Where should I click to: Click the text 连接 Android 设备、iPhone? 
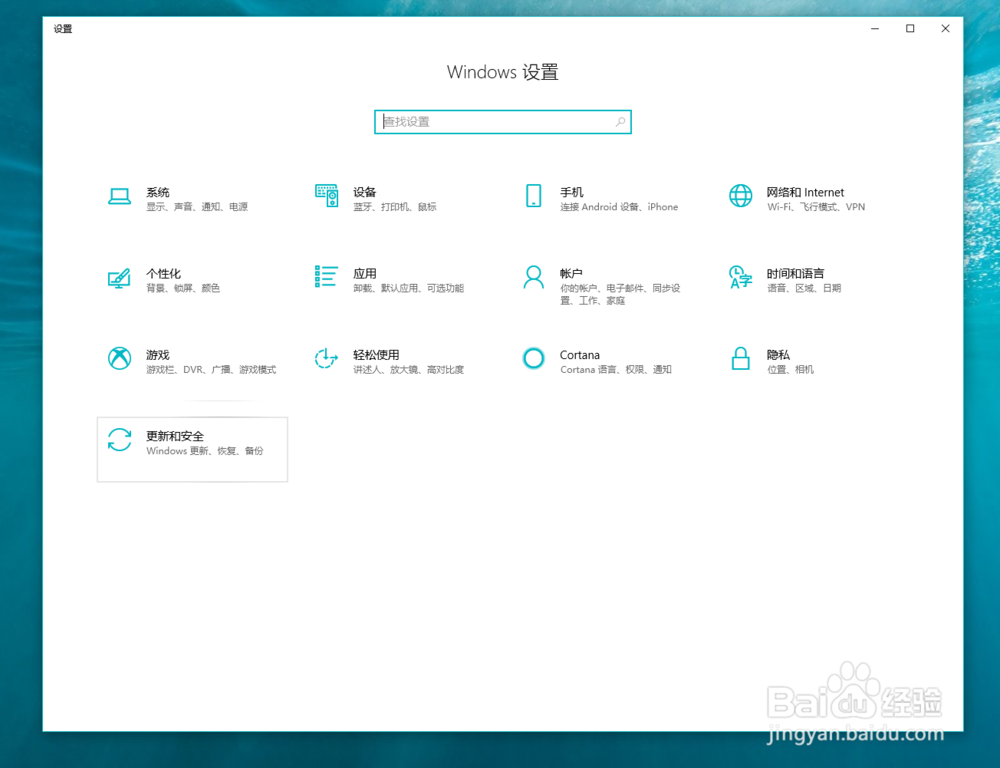click(619, 207)
